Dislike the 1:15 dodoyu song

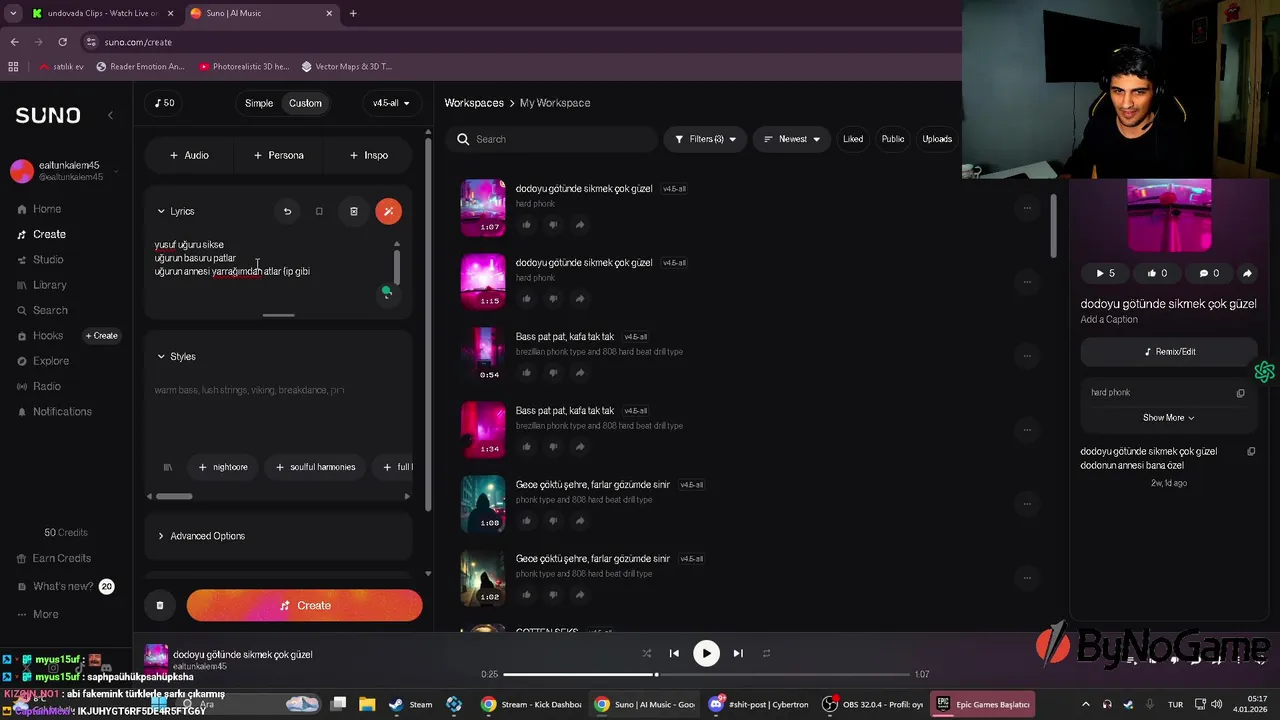pyautogui.click(x=552, y=299)
